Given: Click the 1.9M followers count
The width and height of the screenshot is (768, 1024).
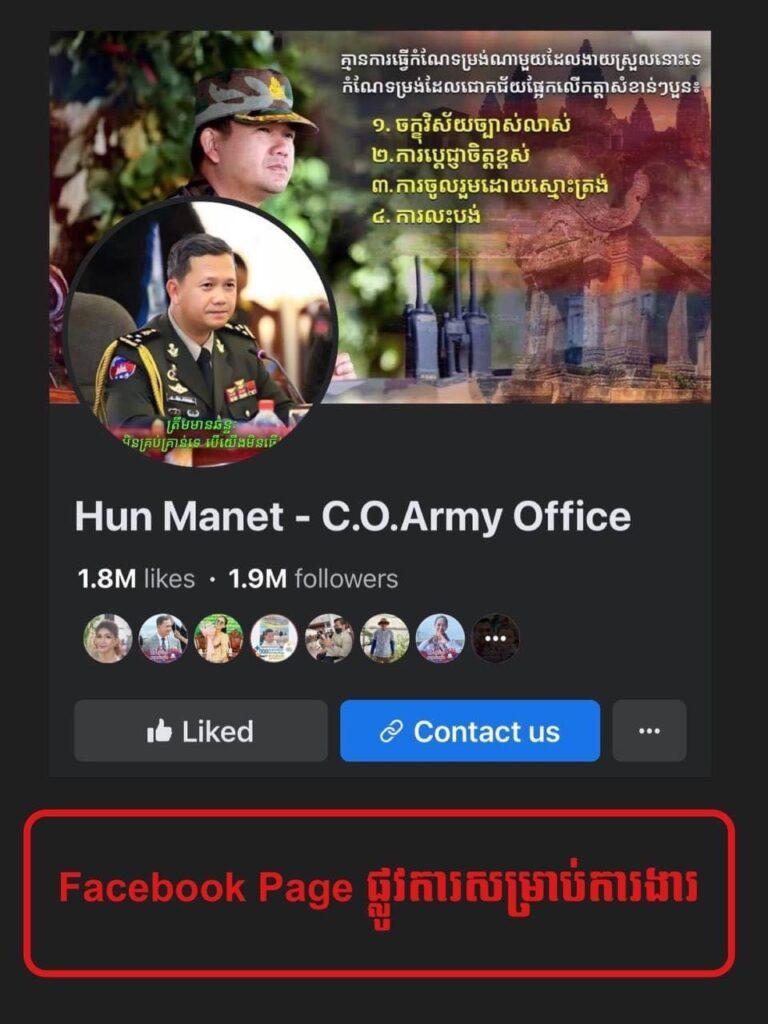Looking at the screenshot, I should (313, 579).
